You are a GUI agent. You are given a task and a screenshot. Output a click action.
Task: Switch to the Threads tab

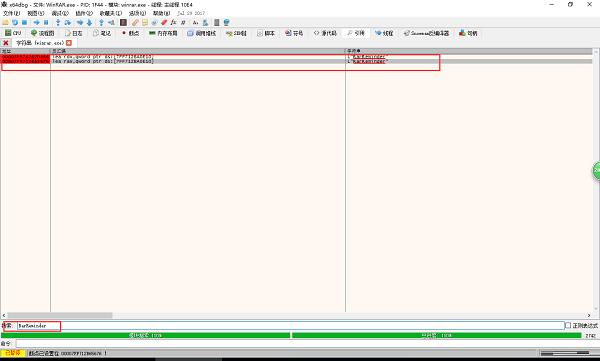(x=384, y=33)
